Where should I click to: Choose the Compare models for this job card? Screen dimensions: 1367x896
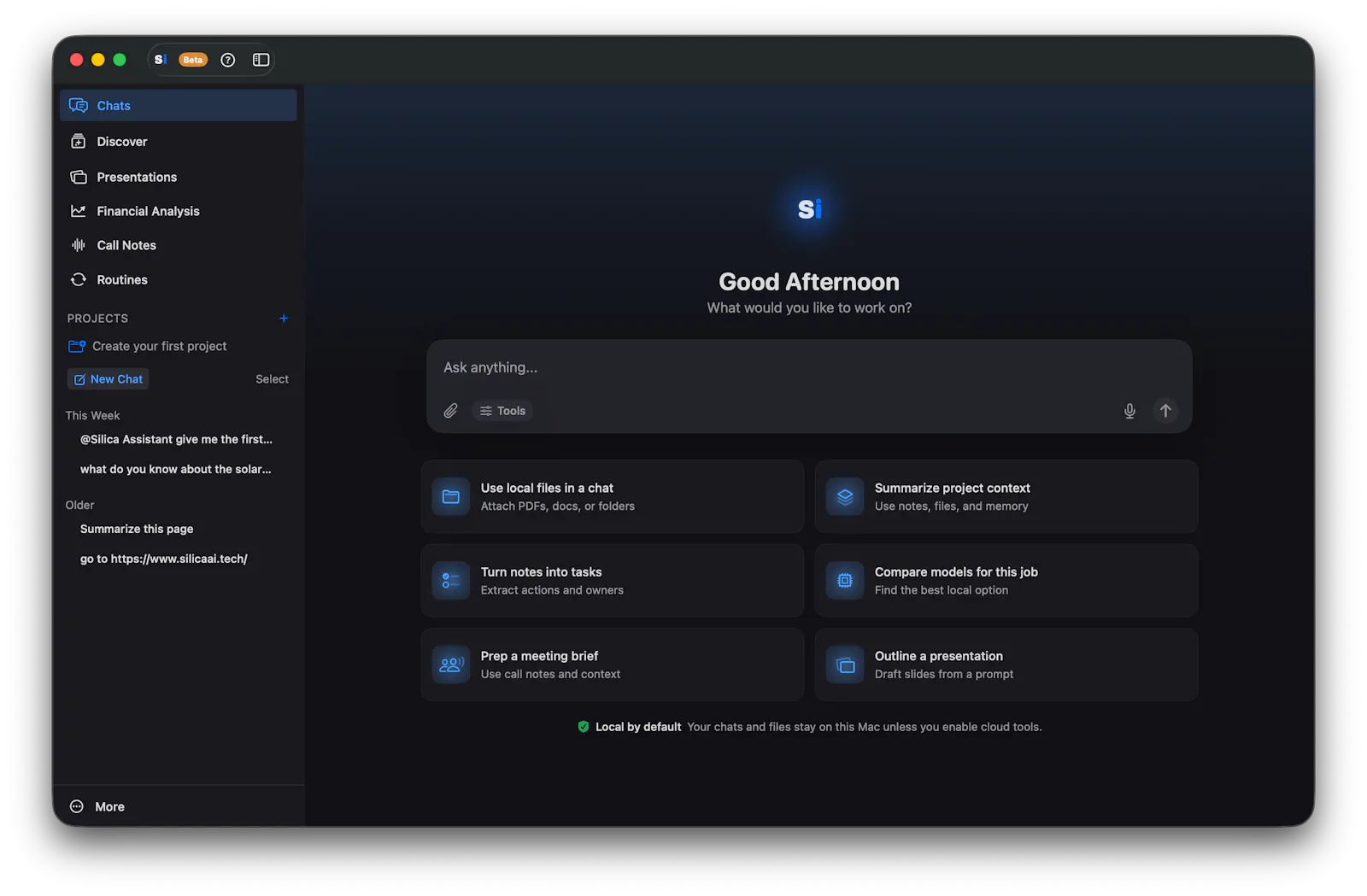1006,581
